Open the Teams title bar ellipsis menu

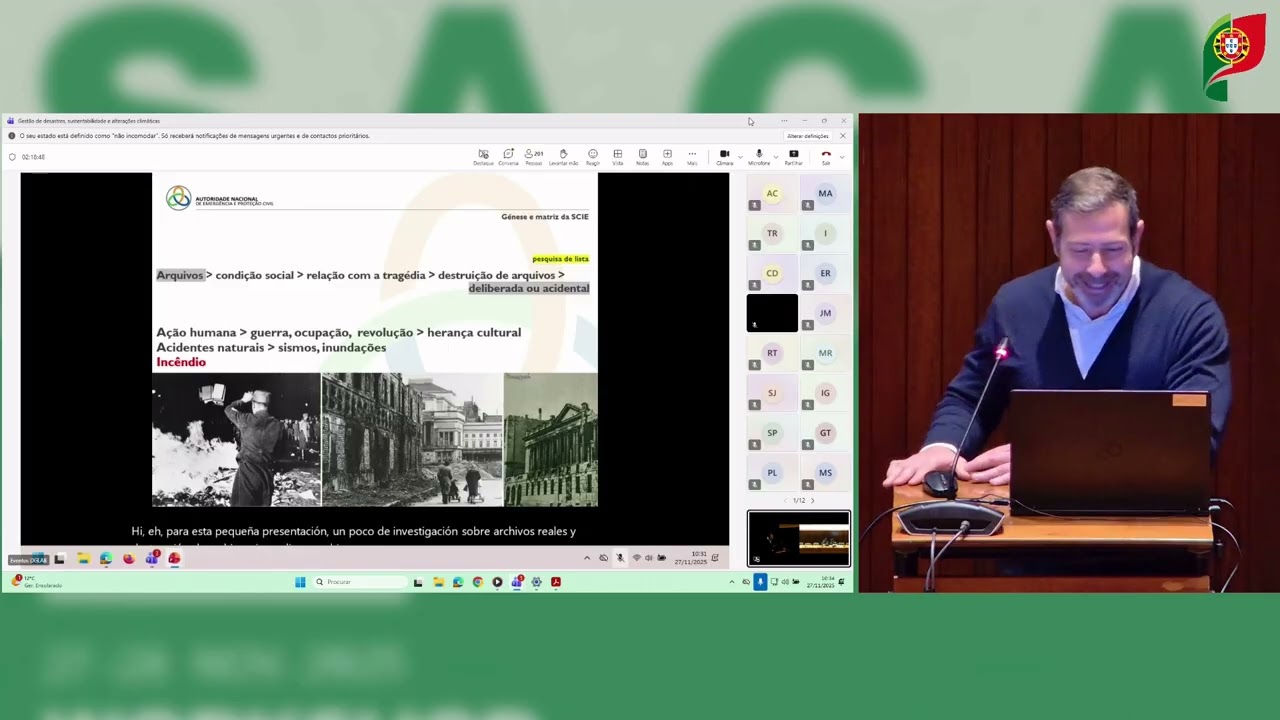(x=784, y=121)
